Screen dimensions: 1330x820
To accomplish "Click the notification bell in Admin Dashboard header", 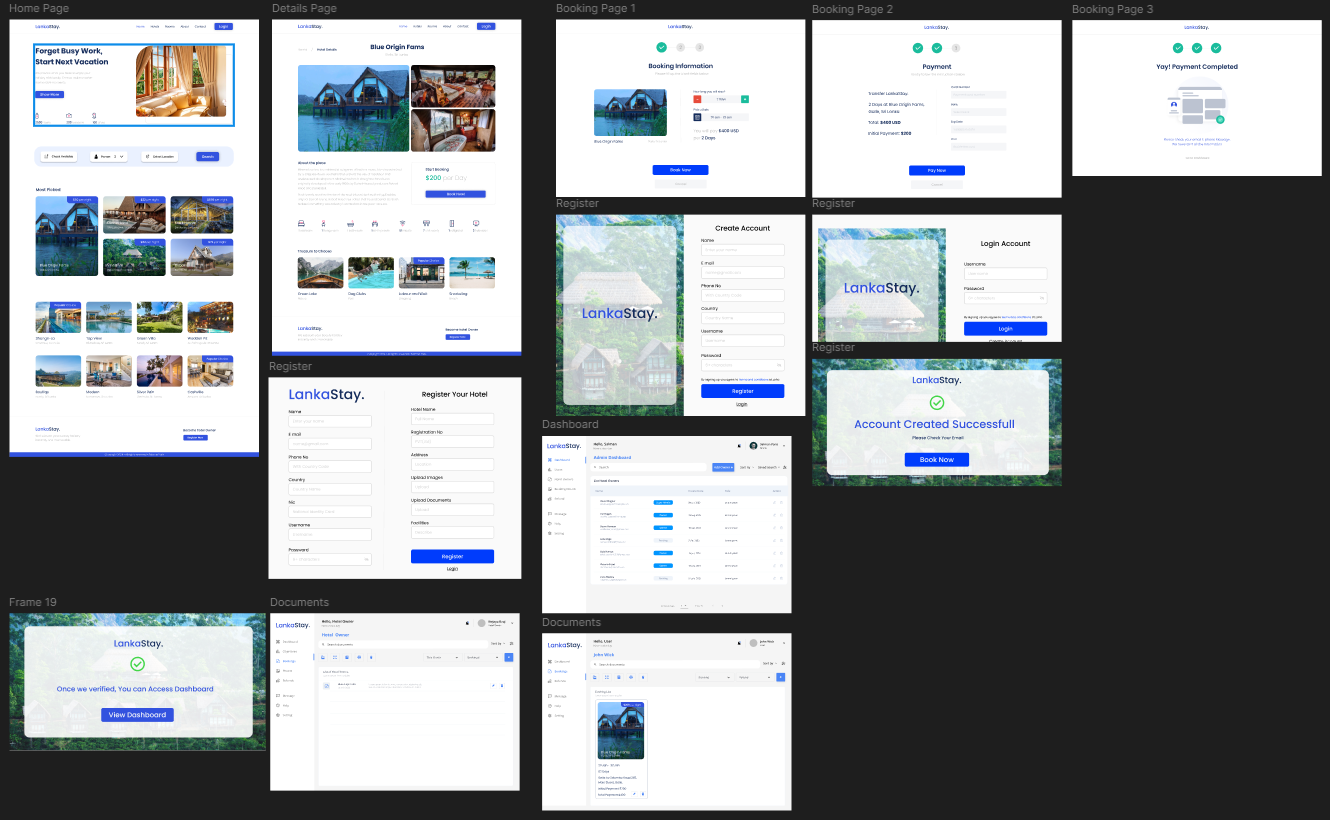I will coord(739,445).
